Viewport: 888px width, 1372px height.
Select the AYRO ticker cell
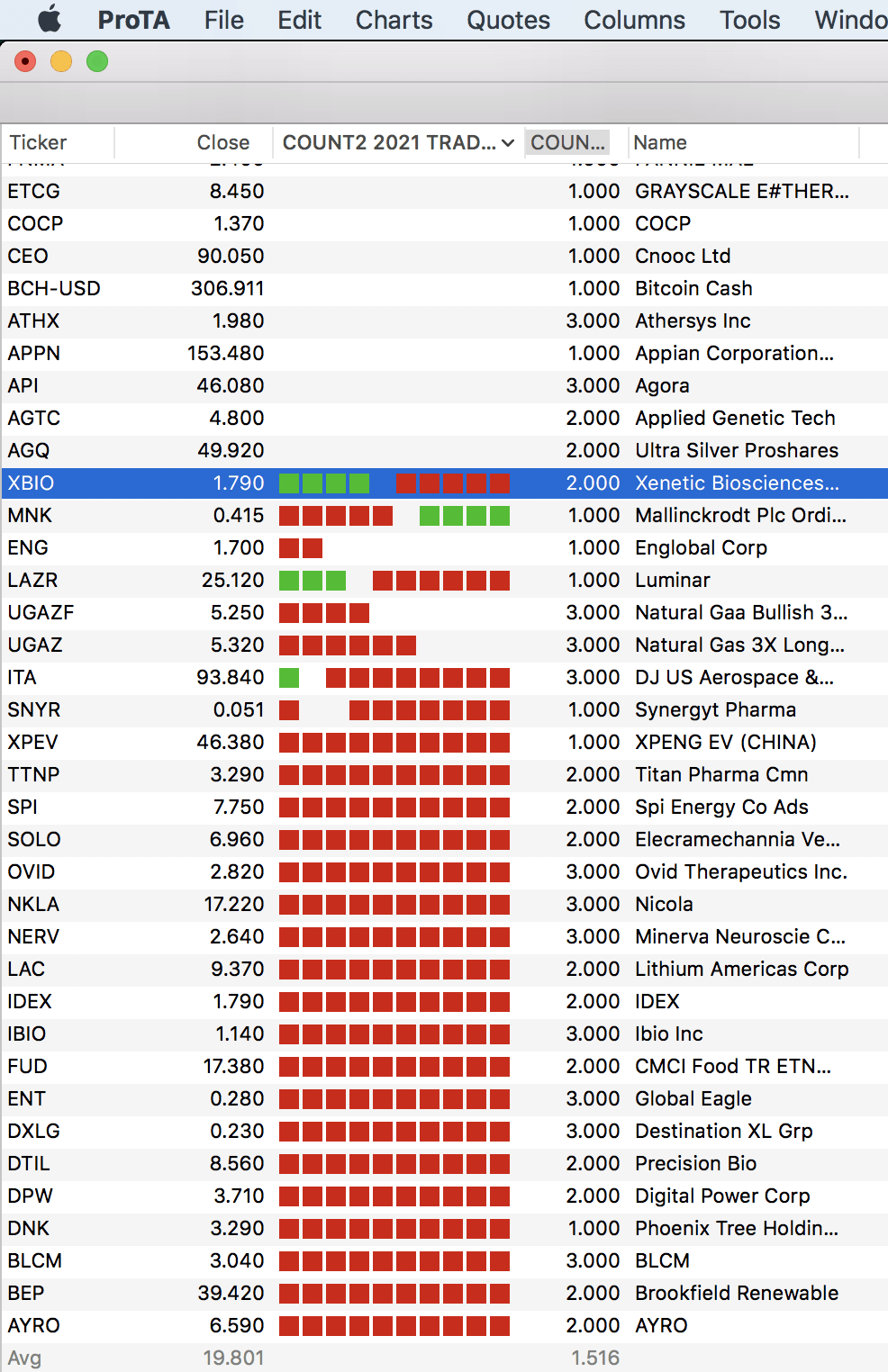click(33, 1325)
